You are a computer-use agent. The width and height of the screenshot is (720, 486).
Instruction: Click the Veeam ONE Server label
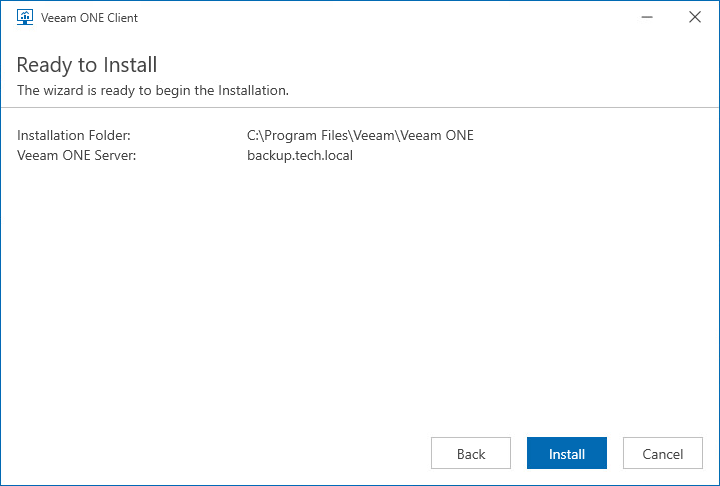77,155
